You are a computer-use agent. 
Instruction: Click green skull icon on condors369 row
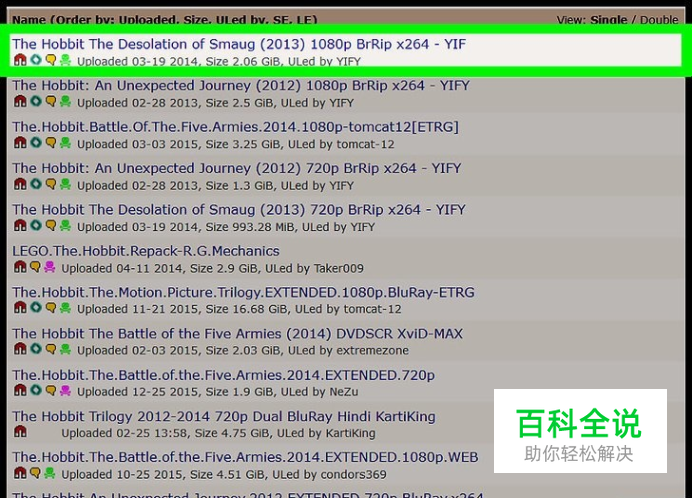(49, 473)
